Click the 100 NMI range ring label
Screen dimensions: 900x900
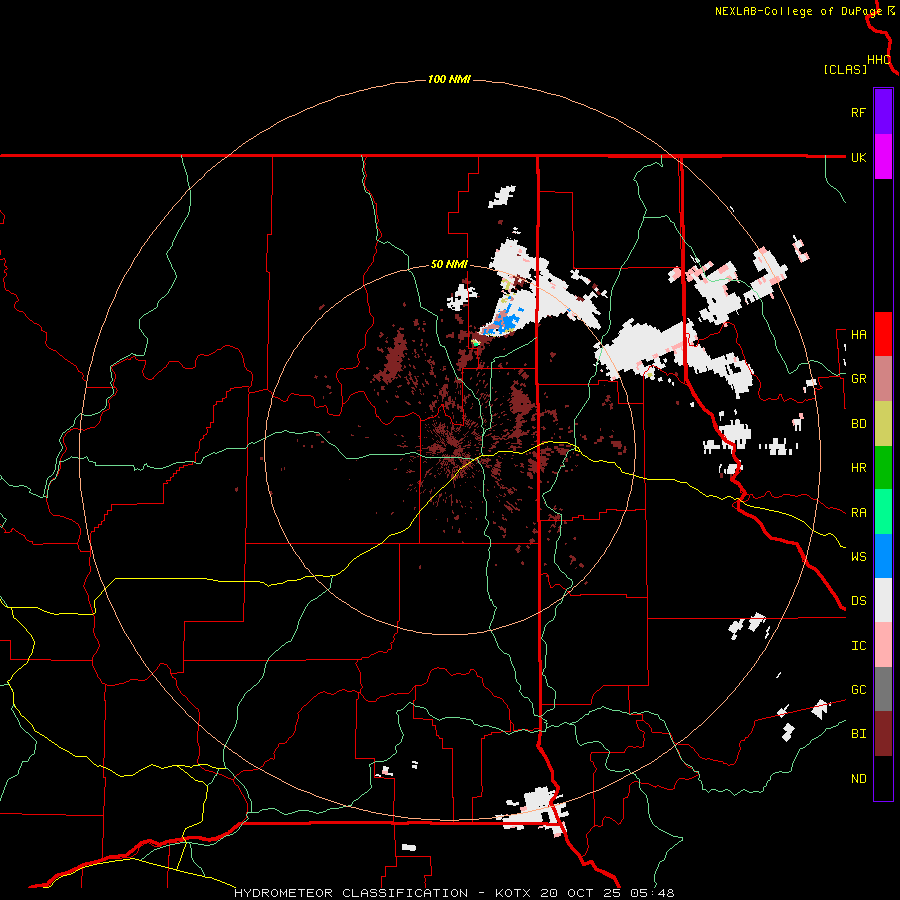(449, 79)
